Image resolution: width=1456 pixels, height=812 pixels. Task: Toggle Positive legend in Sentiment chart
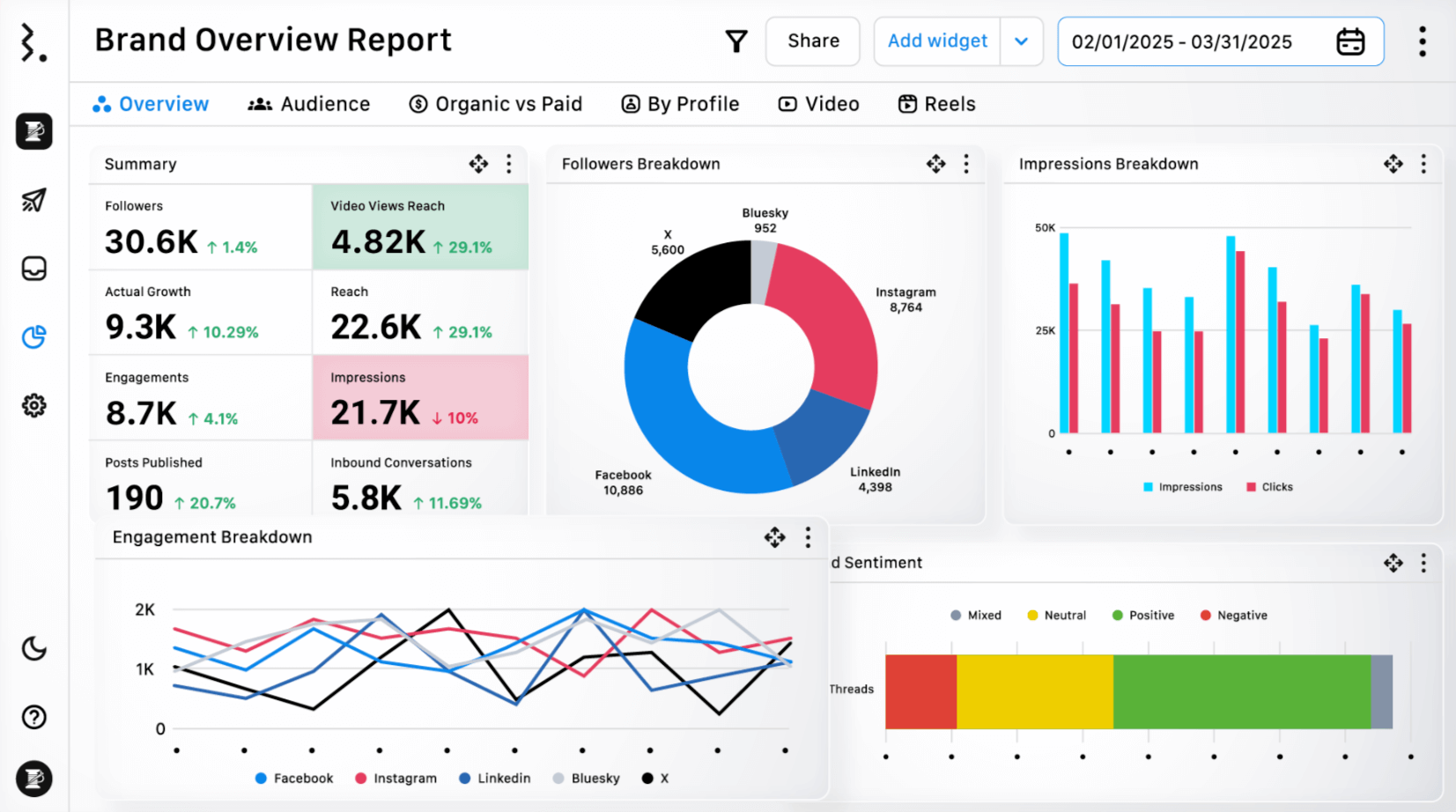1142,616
